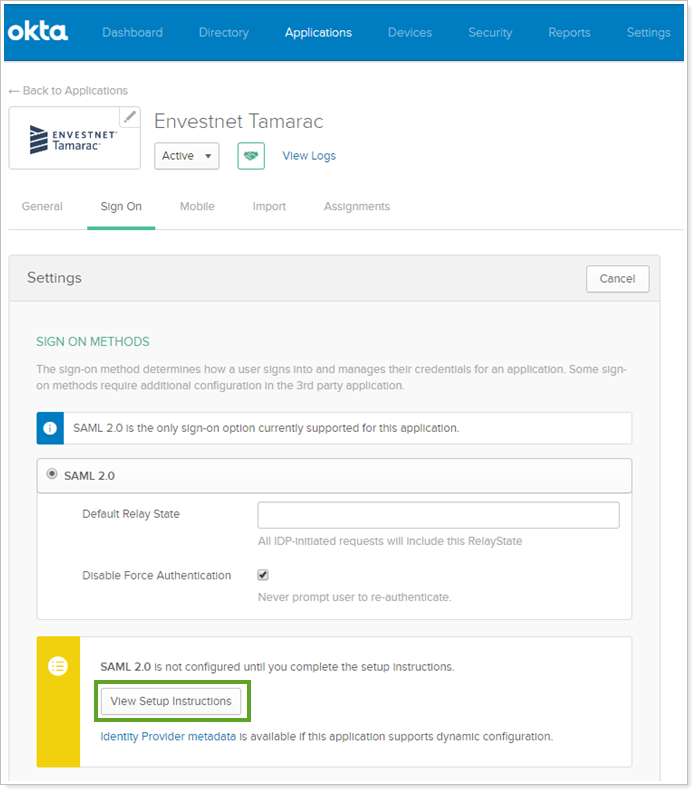Open the Applications menu

pos(318,32)
